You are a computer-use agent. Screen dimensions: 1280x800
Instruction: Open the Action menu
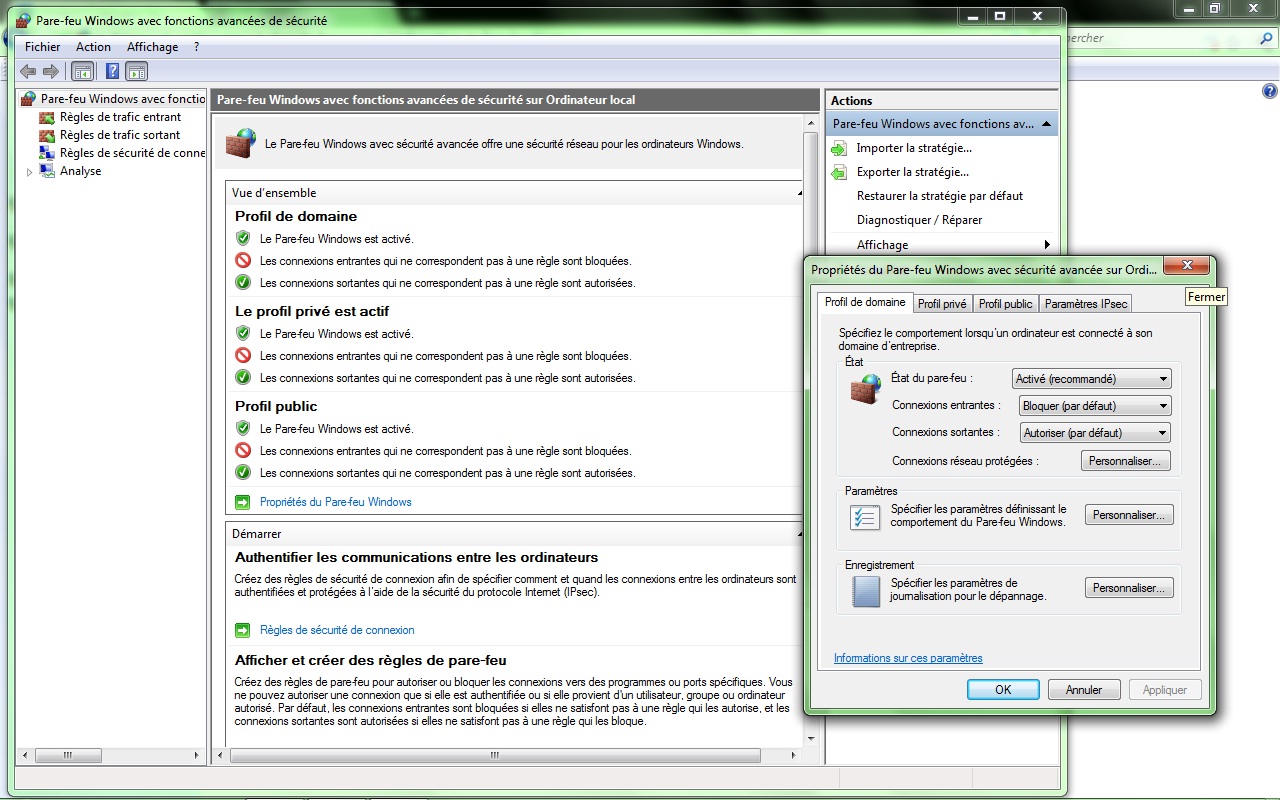(x=93, y=47)
